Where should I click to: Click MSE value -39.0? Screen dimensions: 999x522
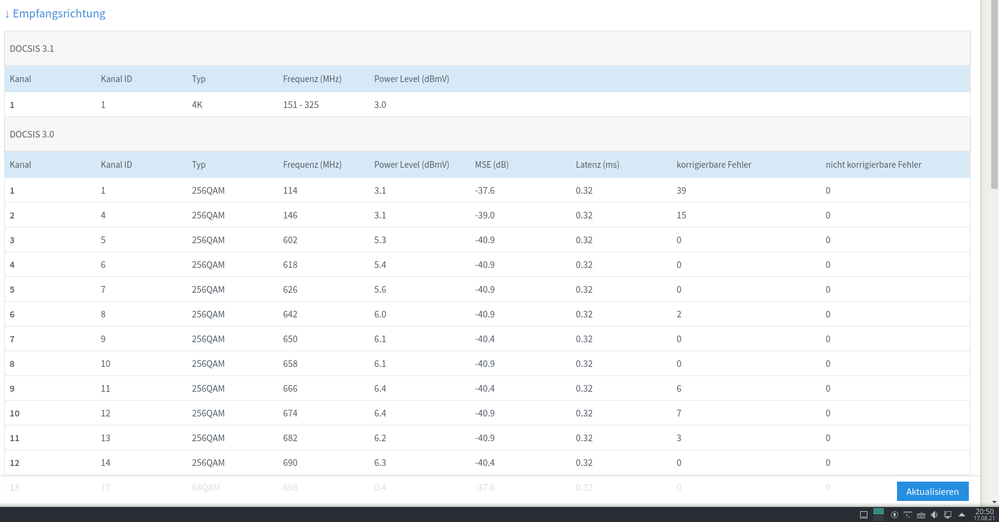coord(485,215)
